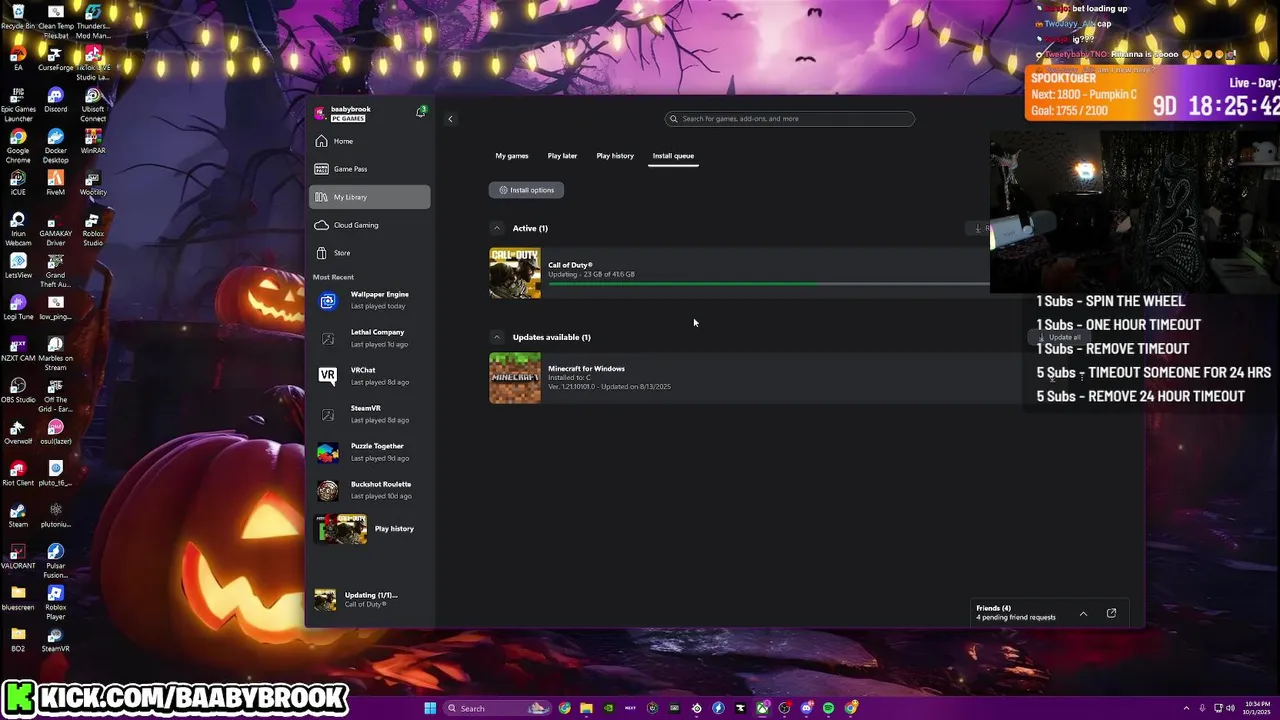Open Game Pass in the sidebar
The image size is (1280, 720).
point(370,169)
